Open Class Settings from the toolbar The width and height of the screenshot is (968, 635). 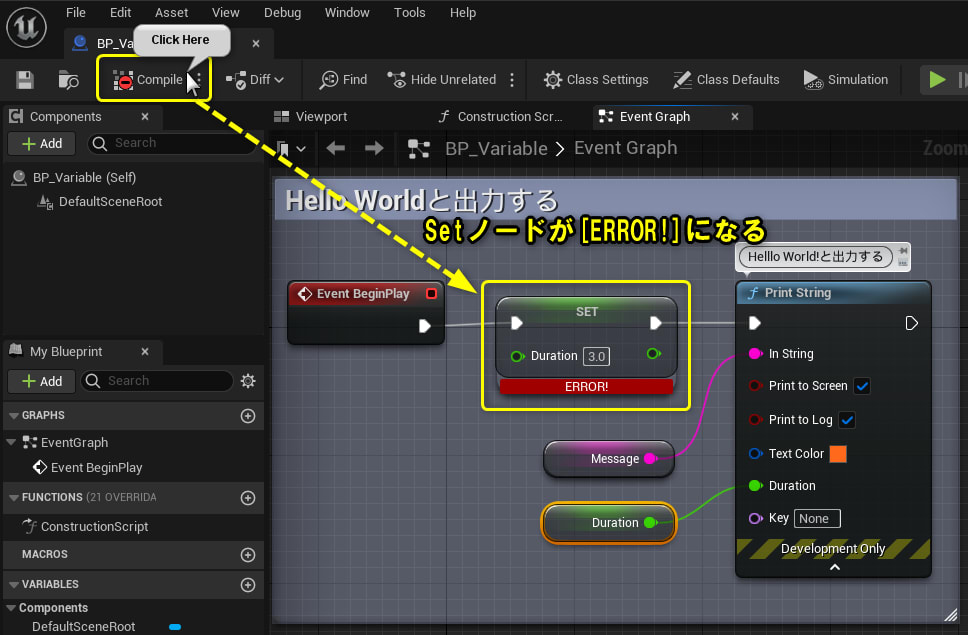(x=595, y=79)
